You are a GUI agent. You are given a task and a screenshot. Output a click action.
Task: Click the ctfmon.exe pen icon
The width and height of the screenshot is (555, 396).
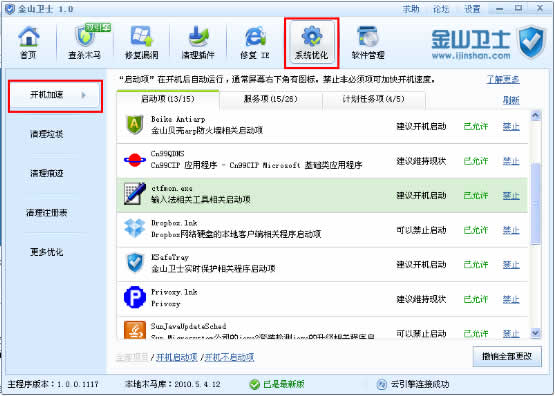click(x=135, y=194)
